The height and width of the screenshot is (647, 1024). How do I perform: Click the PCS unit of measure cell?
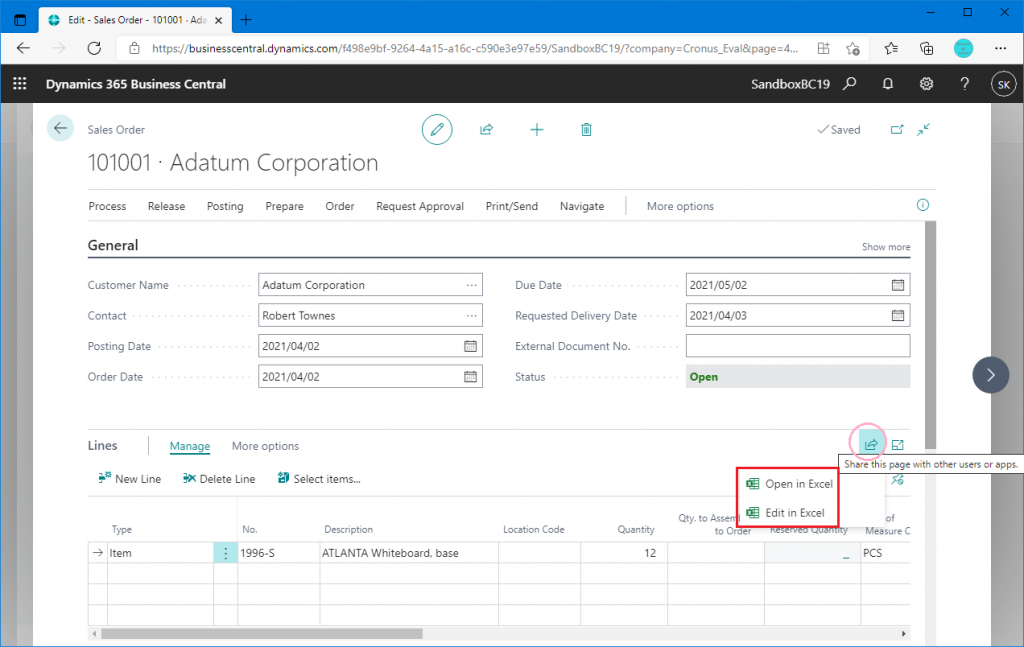[x=886, y=553]
